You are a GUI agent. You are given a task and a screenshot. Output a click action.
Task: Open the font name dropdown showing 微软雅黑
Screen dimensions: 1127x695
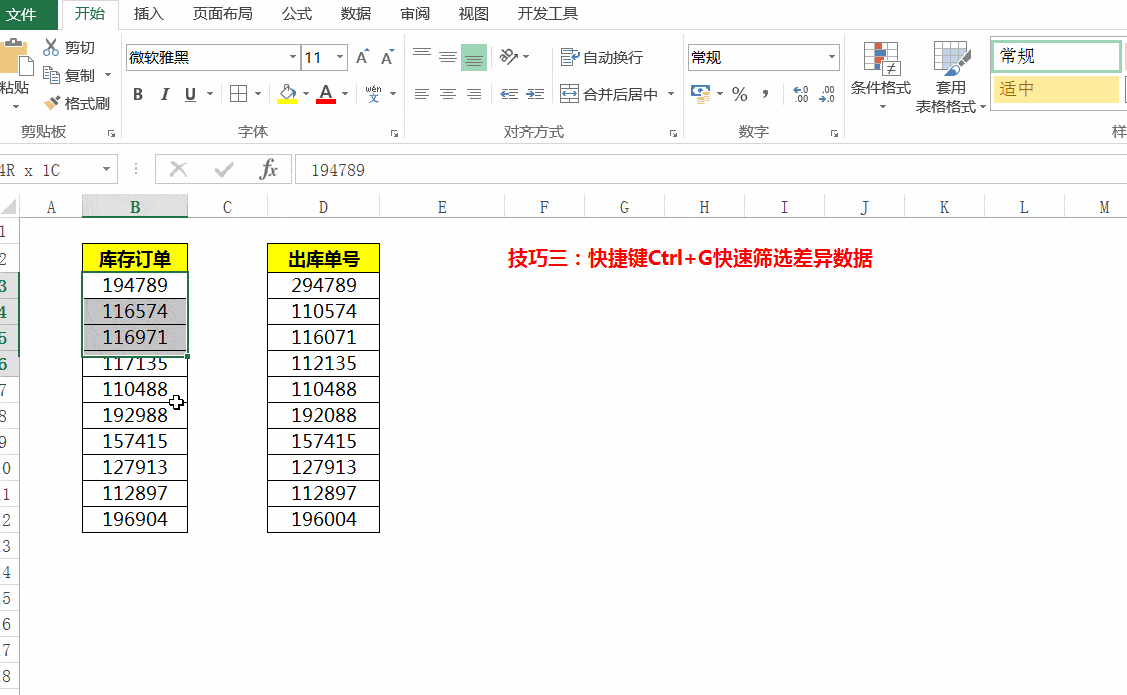[293, 57]
